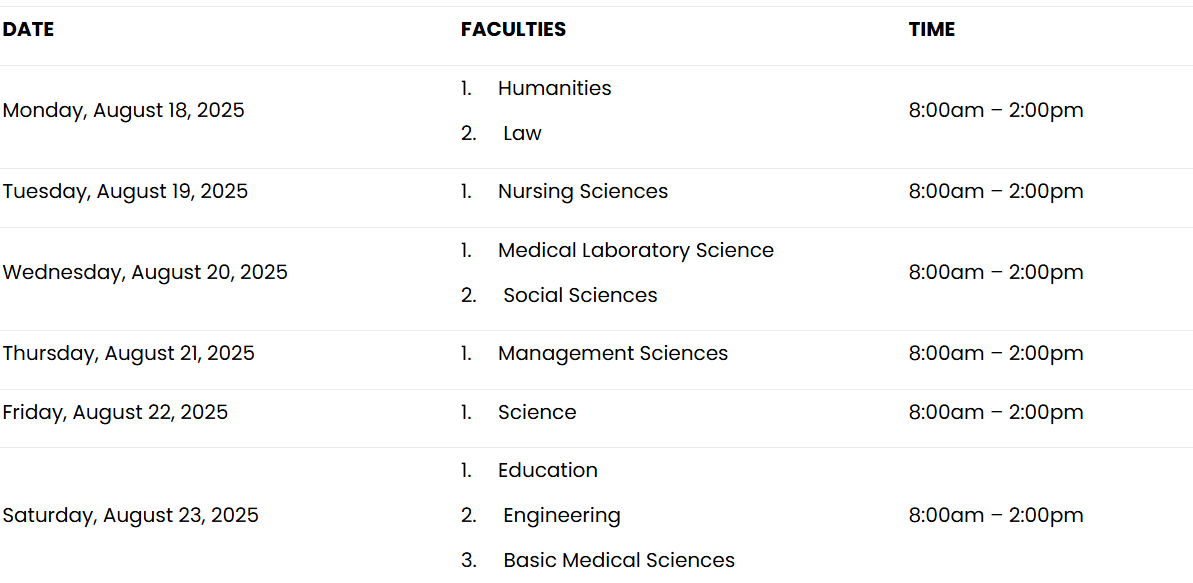The height and width of the screenshot is (583, 1193).
Task: Click the Law faculty entry
Action: (x=522, y=133)
